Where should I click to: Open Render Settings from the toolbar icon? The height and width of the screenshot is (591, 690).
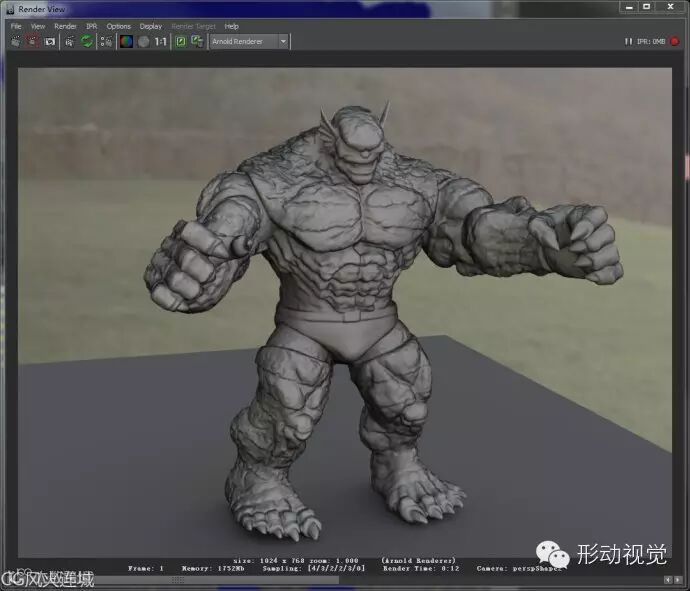105,42
